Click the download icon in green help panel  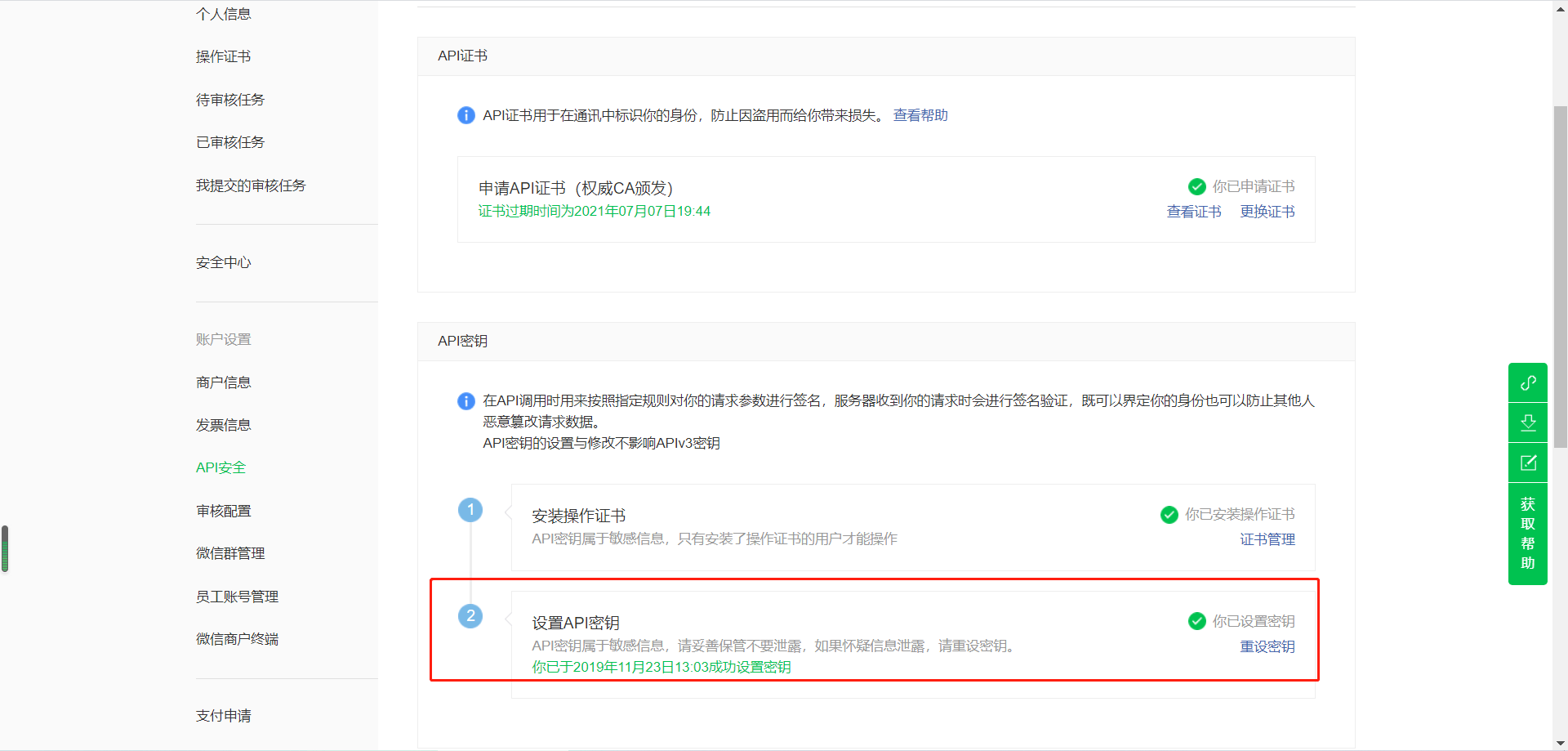tap(1528, 422)
